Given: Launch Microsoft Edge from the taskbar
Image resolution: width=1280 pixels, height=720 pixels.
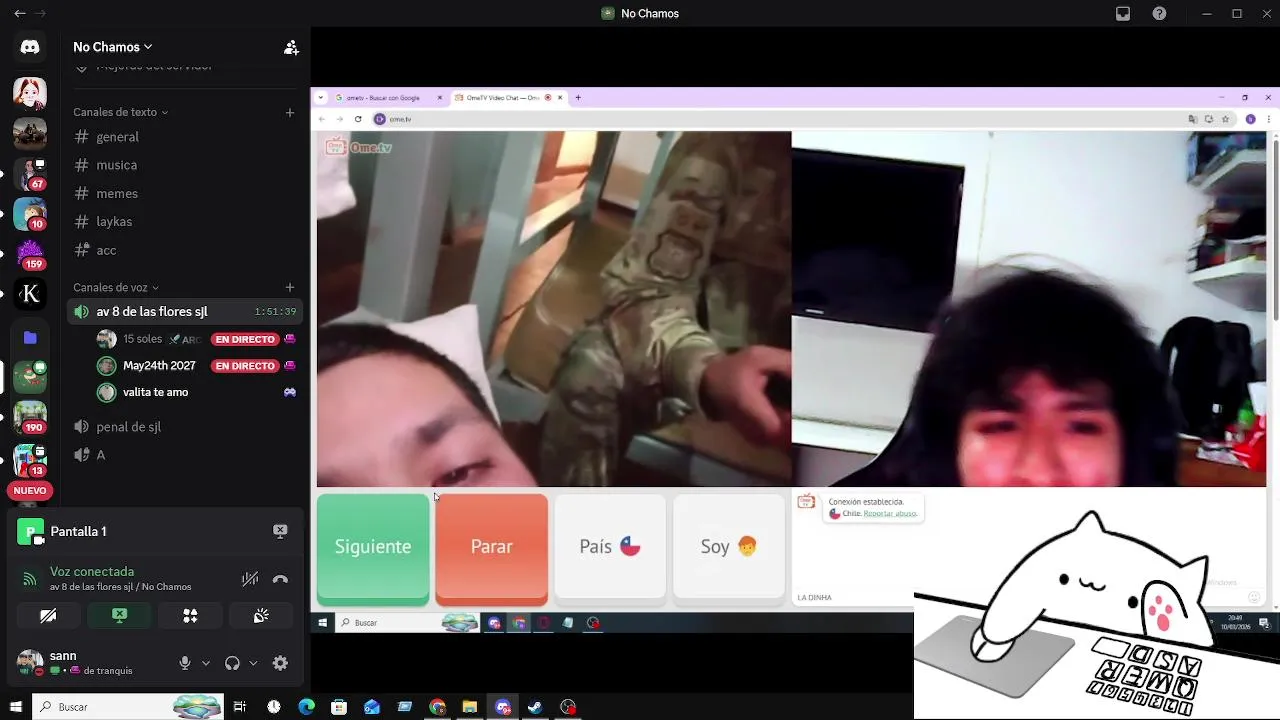Looking at the screenshot, I should (306, 707).
